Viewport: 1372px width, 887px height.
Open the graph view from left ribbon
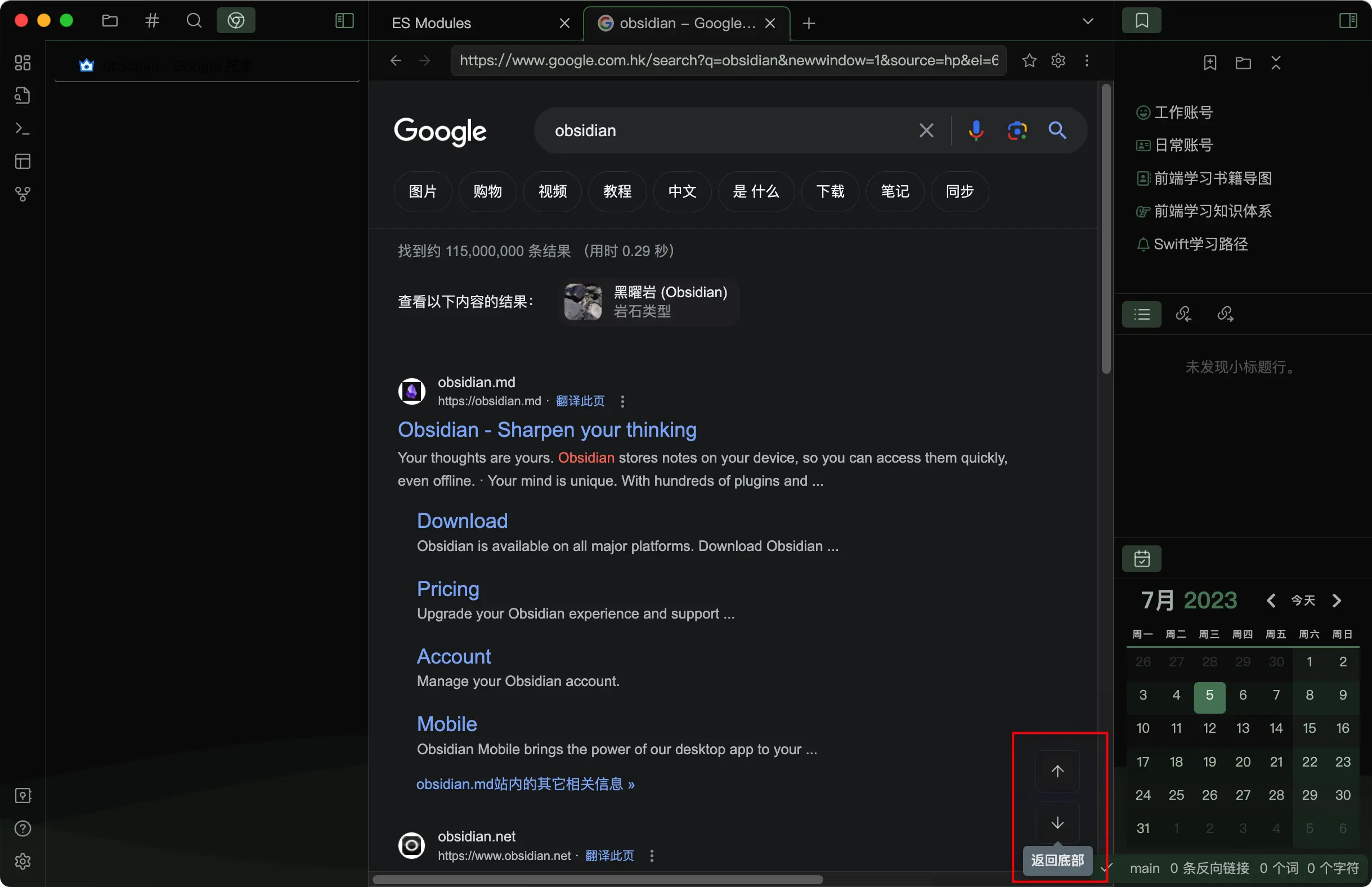coord(23,194)
